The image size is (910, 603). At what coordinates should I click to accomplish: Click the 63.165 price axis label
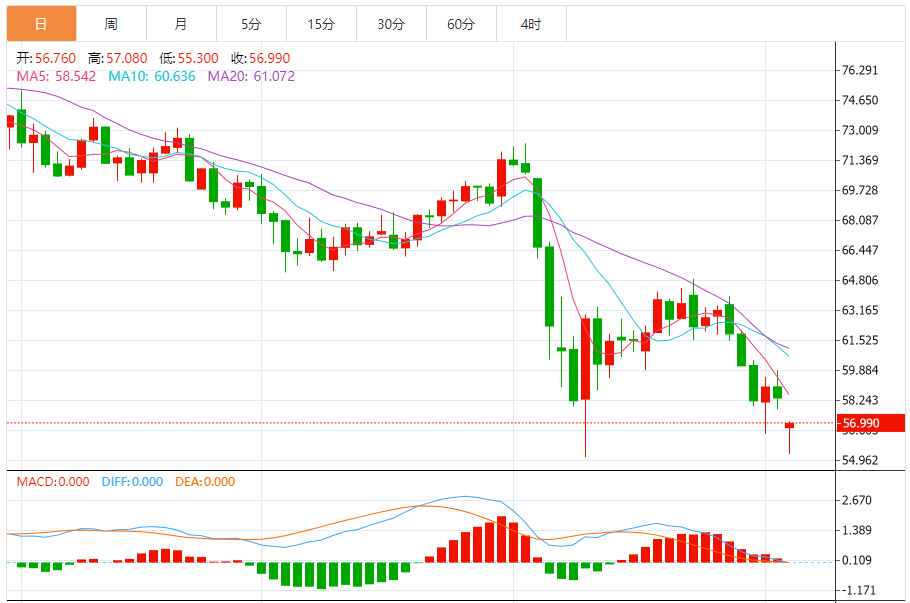(x=860, y=310)
